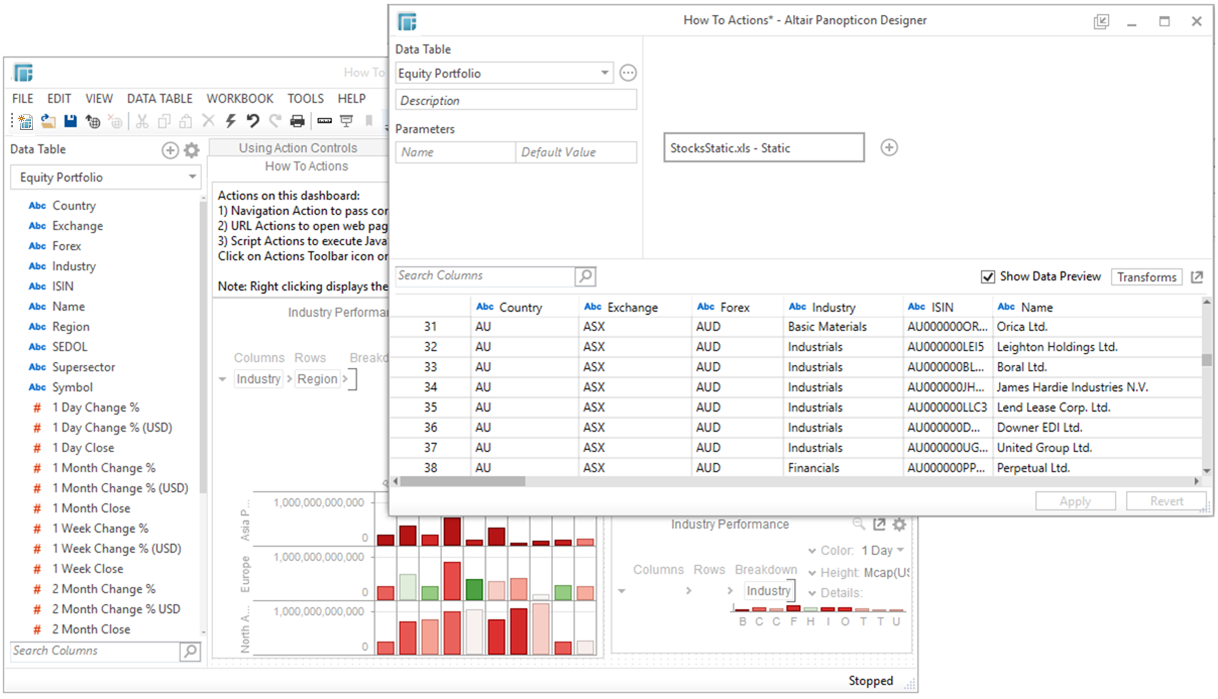Select the Cut scissors icon
The height and width of the screenshot is (699, 1218).
(143, 121)
